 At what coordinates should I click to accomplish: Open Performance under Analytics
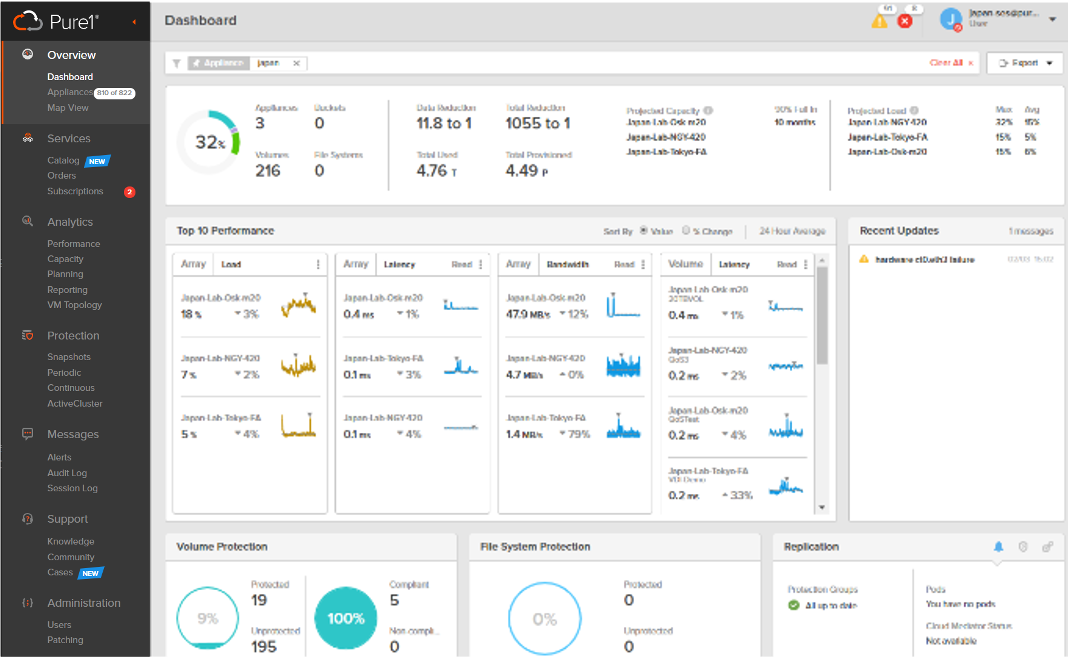(x=74, y=244)
